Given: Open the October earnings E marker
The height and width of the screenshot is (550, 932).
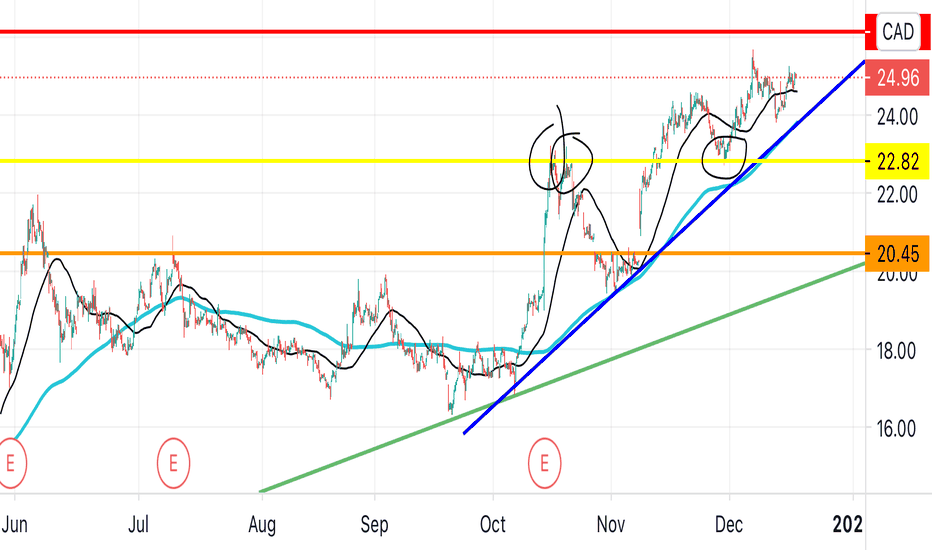Looking at the screenshot, I should pyautogui.click(x=544, y=463).
